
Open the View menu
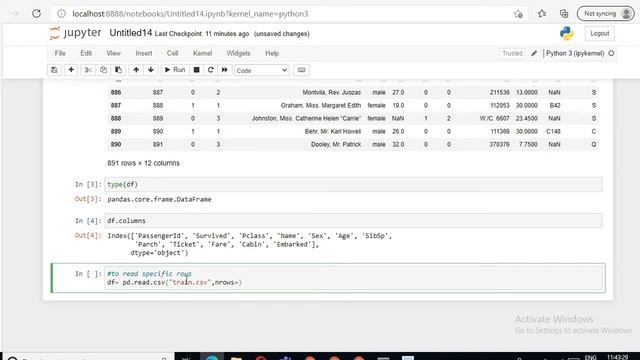(x=113, y=53)
